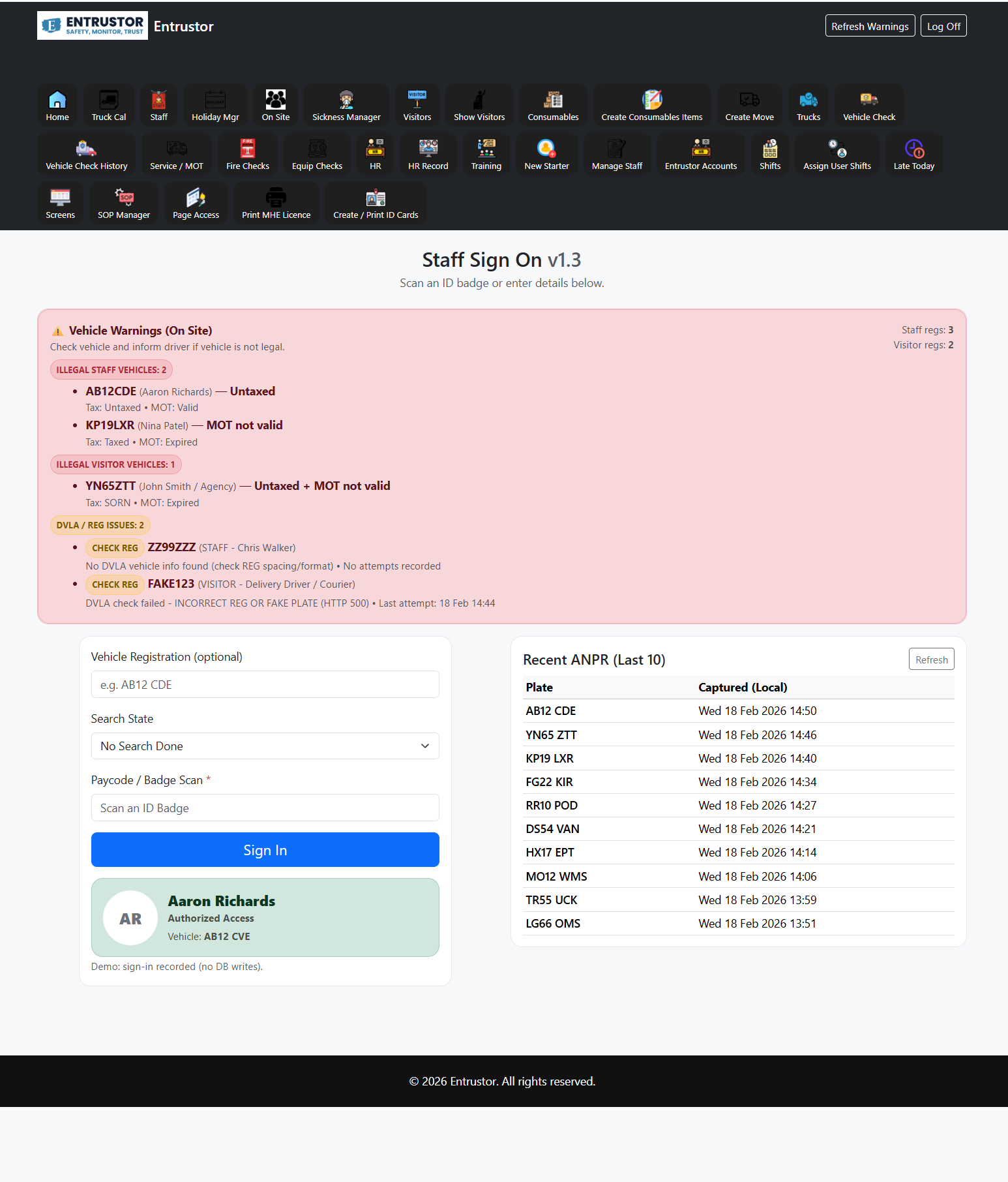Open On Site icon
The image size is (1008, 1182).
(276, 105)
